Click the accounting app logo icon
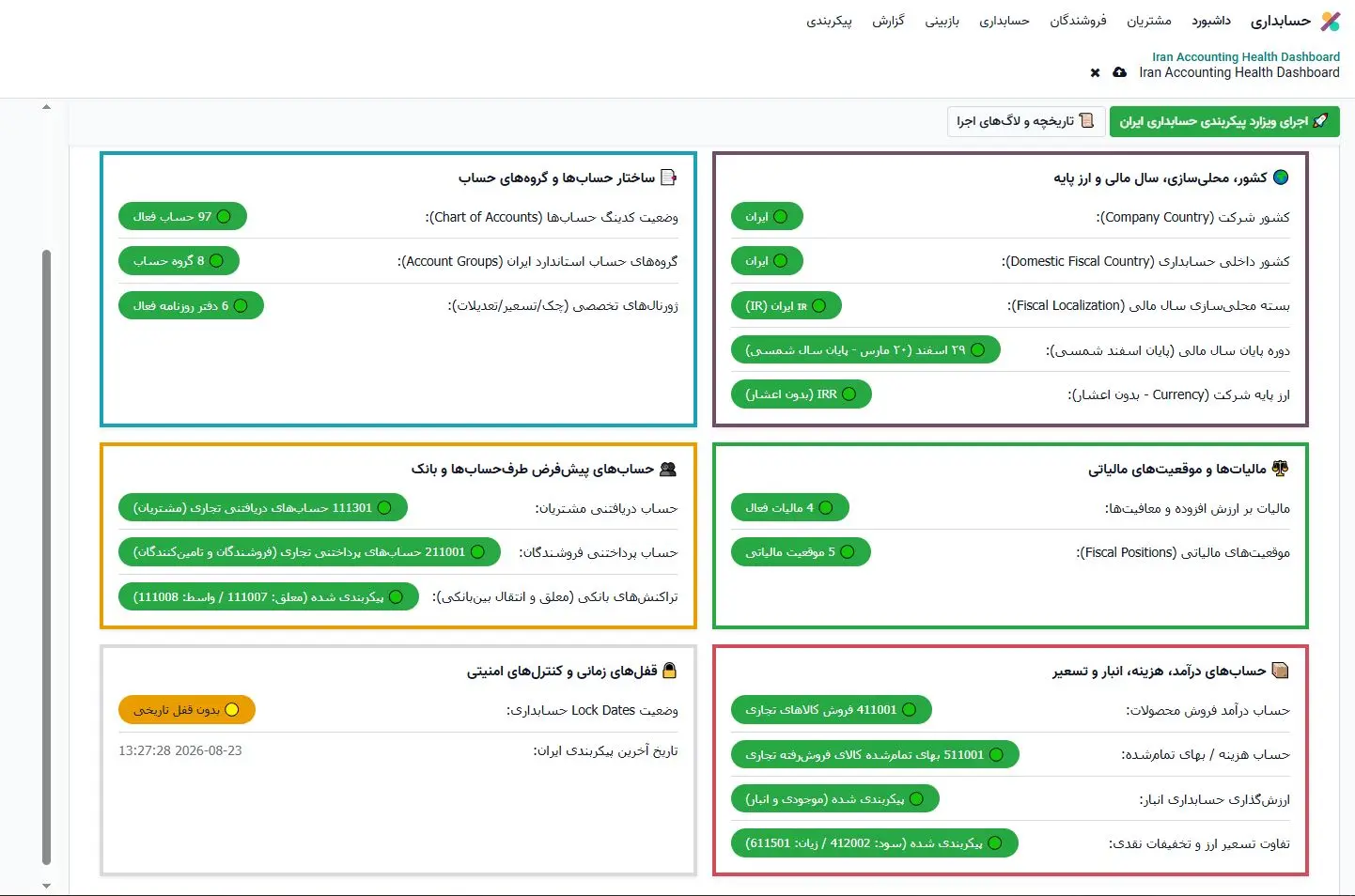Screen dimensions: 1355x896 coord(1330,21)
